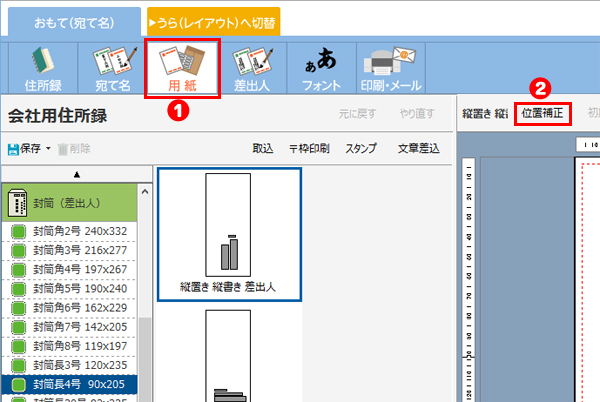Click the vertical ruler in preview
The image size is (600, 402).
pos(468,280)
